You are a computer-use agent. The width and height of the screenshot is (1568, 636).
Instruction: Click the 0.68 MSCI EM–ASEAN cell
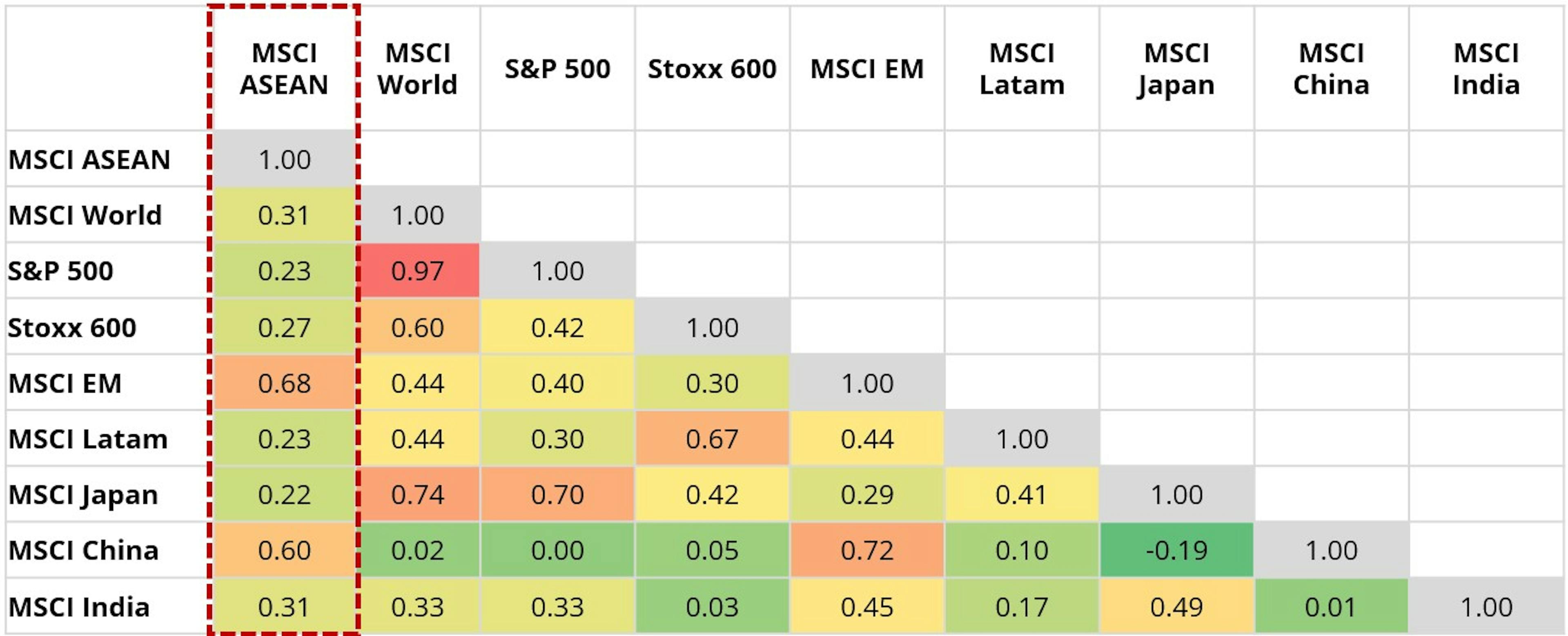[x=284, y=383]
